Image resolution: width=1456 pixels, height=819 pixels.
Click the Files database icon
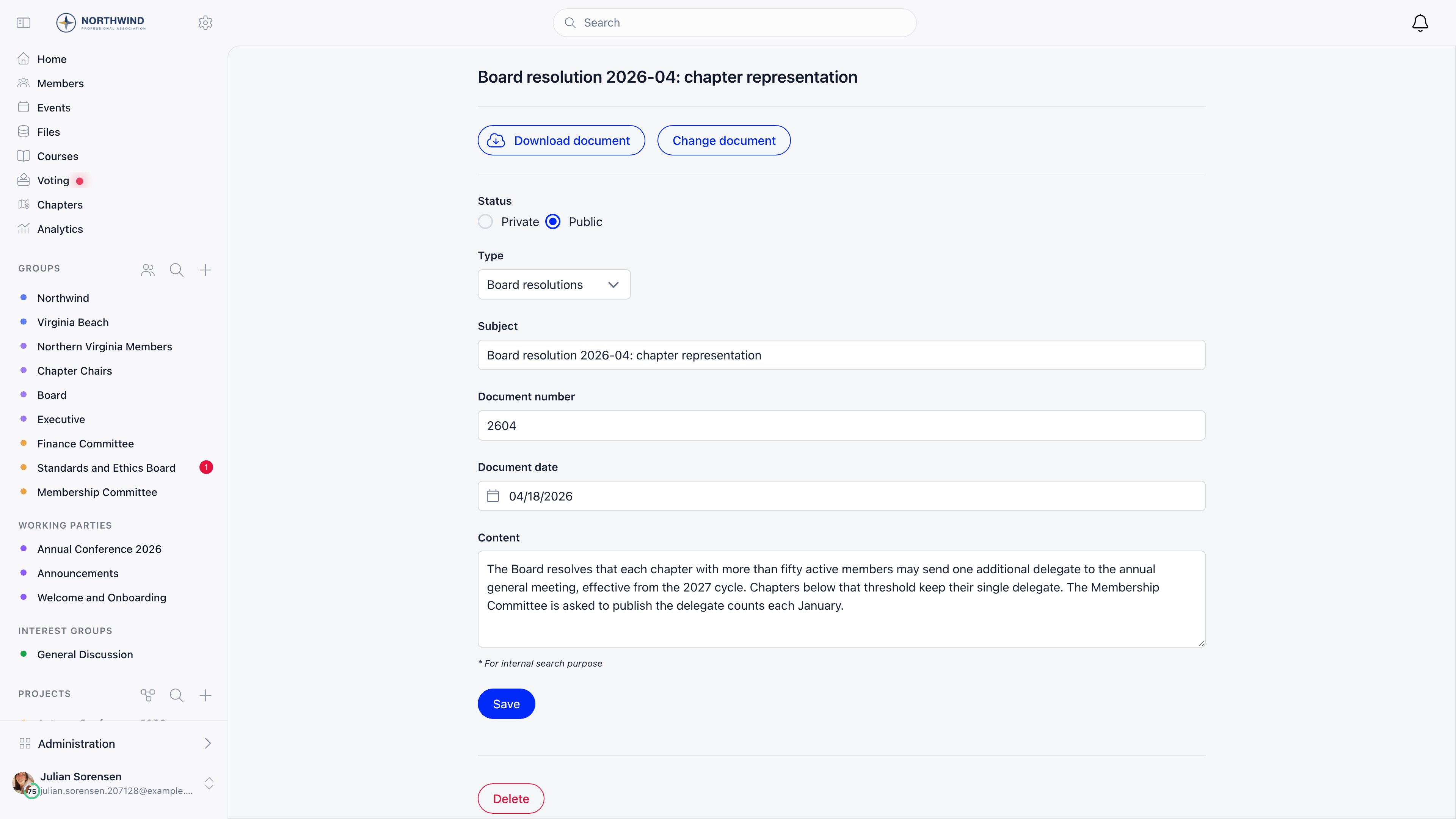(x=23, y=132)
